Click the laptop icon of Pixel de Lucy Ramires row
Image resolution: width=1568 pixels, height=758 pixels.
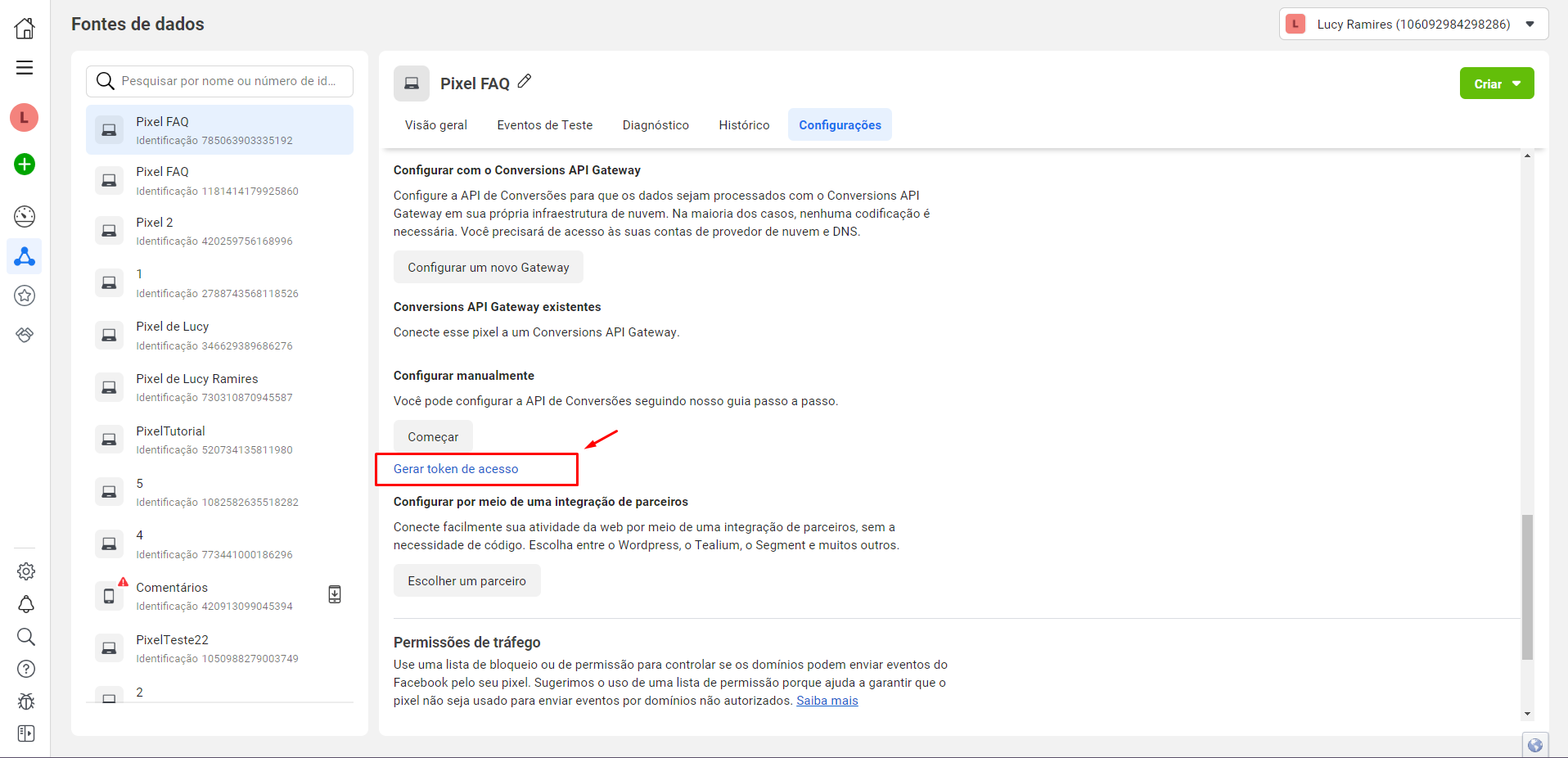(109, 387)
